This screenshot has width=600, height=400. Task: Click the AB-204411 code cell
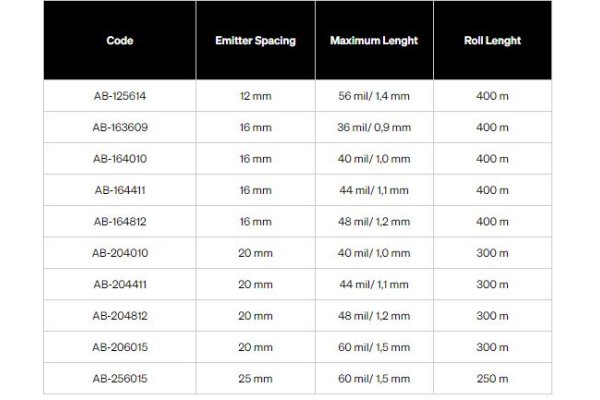pos(119,284)
